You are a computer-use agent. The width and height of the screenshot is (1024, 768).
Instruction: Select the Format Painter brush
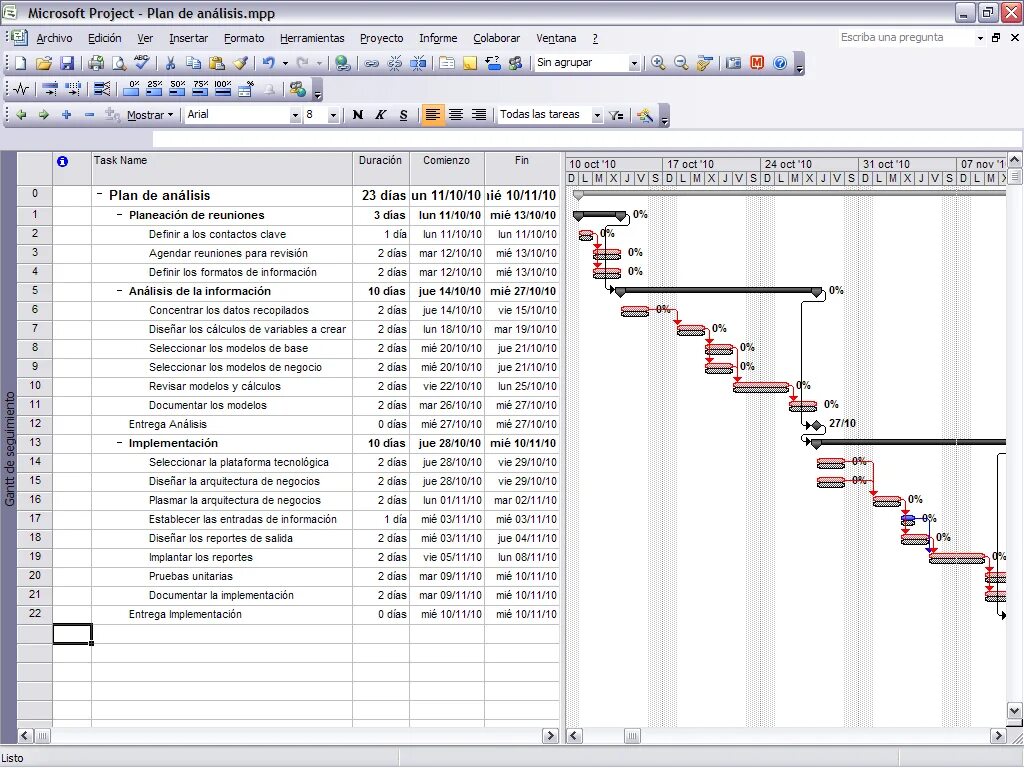[x=240, y=63]
